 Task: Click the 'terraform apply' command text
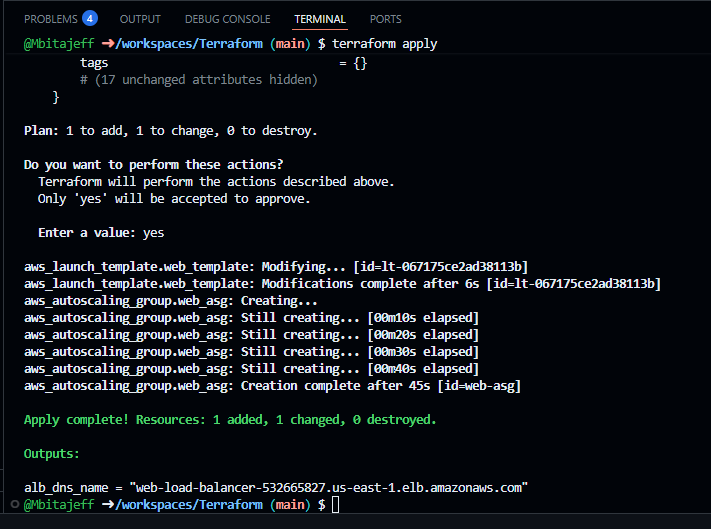(x=385, y=44)
